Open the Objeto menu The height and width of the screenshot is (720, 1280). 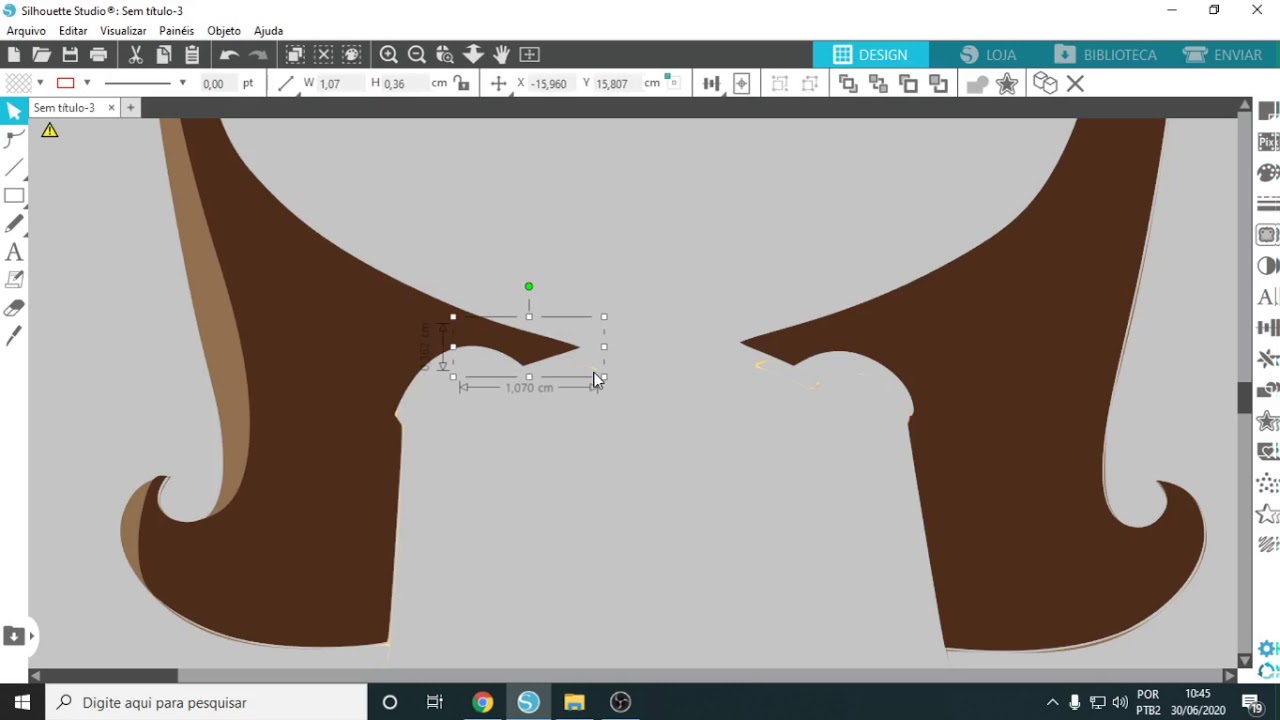click(224, 31)
